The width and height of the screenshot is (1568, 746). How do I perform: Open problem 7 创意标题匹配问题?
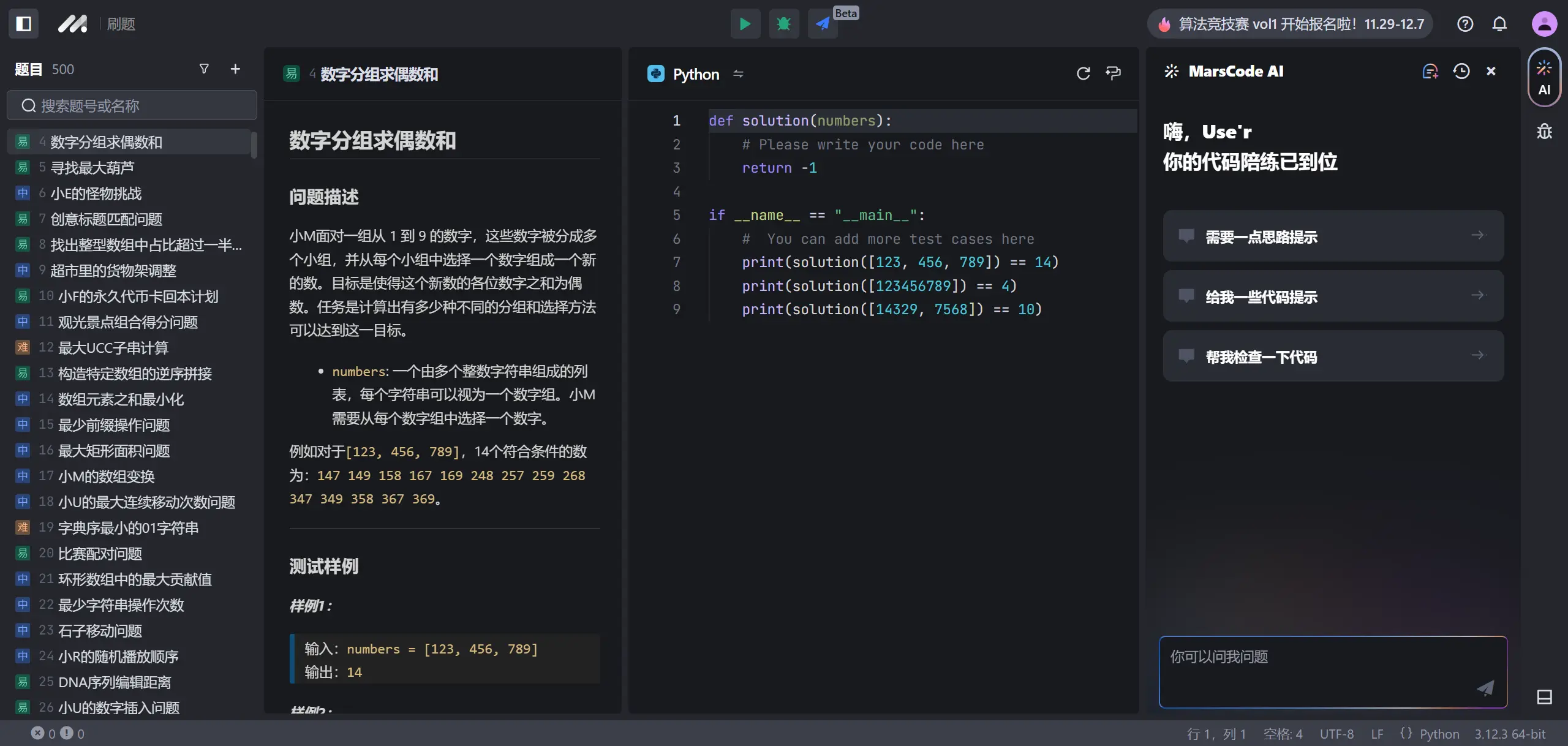click(129, 219)
